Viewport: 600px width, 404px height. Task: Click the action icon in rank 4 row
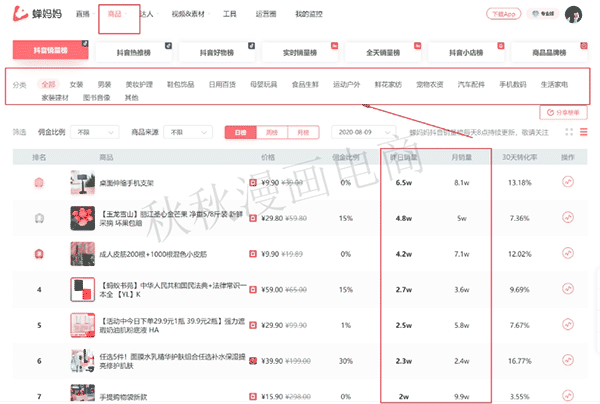tap(567, 289)
